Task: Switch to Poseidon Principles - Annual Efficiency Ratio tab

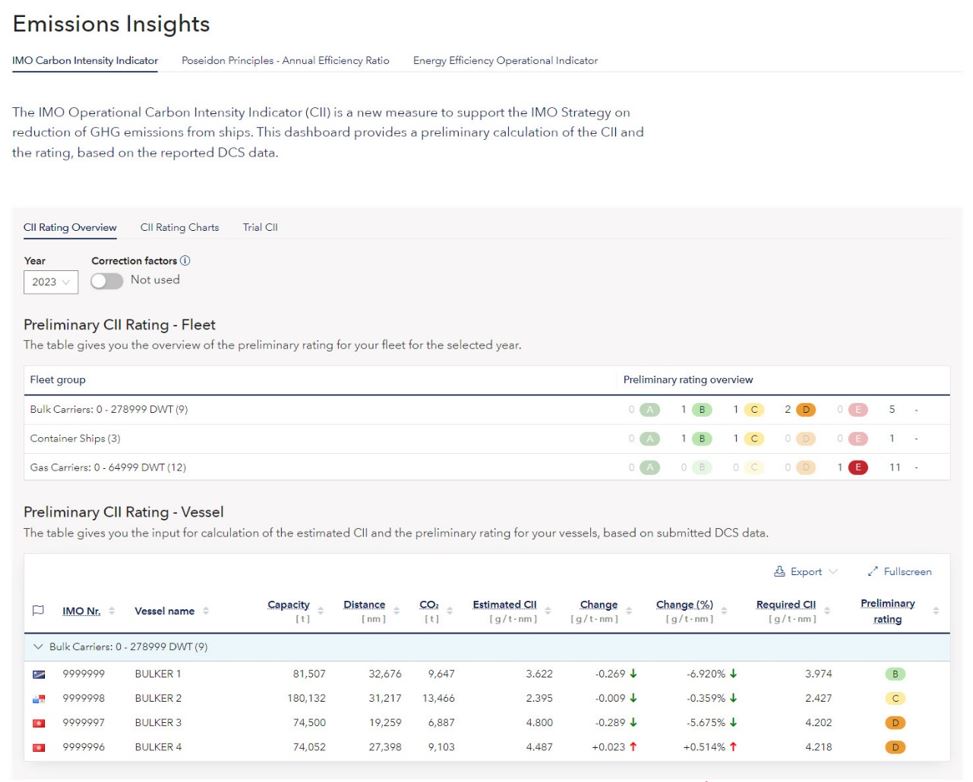Action: pyautogui.click(x=285, y=60)
